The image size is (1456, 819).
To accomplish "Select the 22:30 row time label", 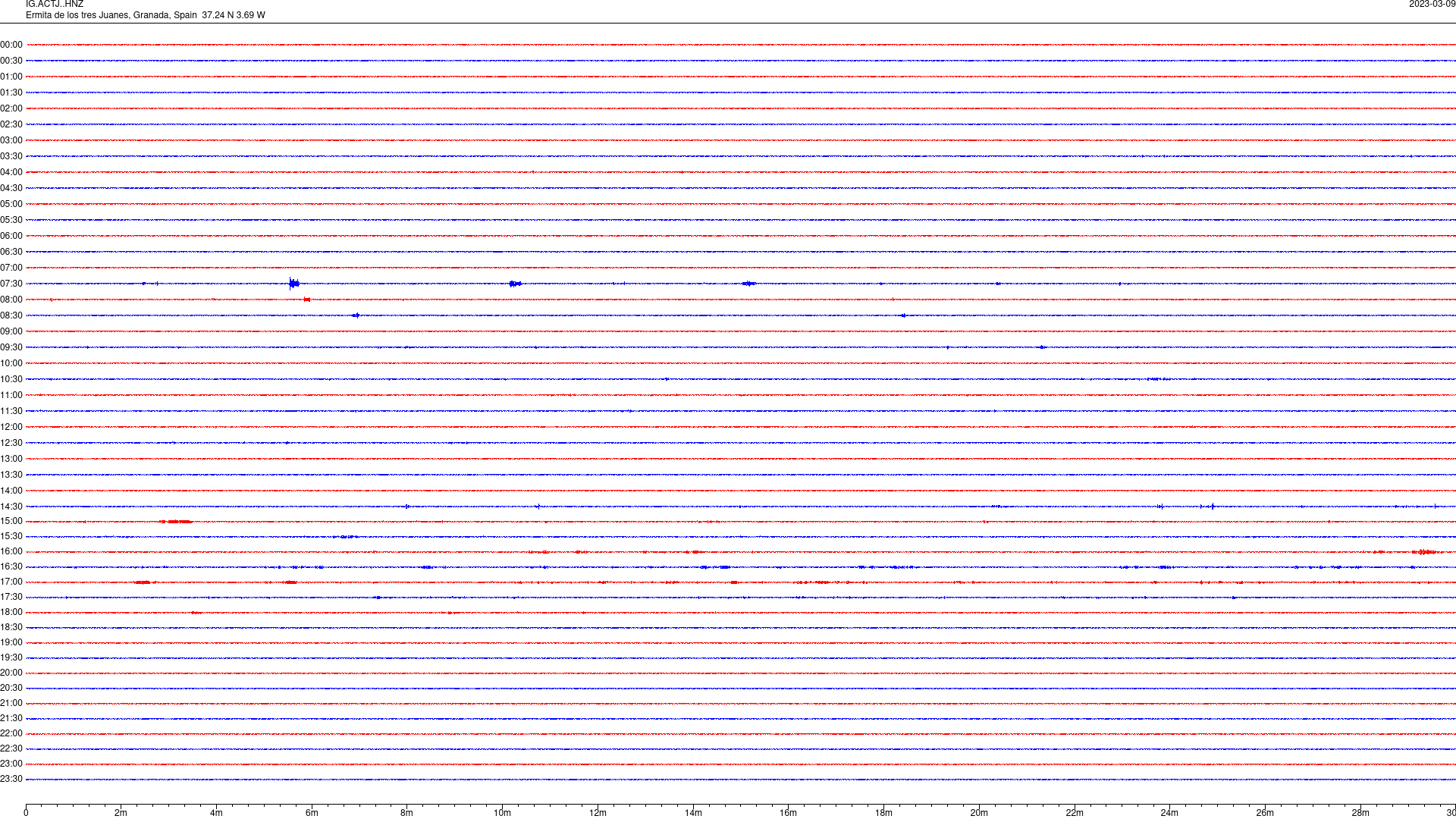I will click(11, 748).
